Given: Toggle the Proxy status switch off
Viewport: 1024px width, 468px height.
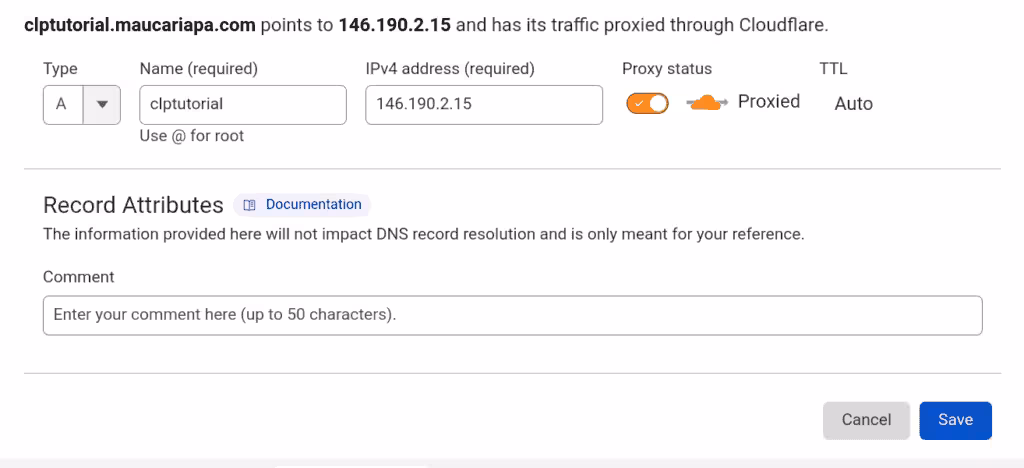Looking at the screenshot, I should click(x=647, y=103).
